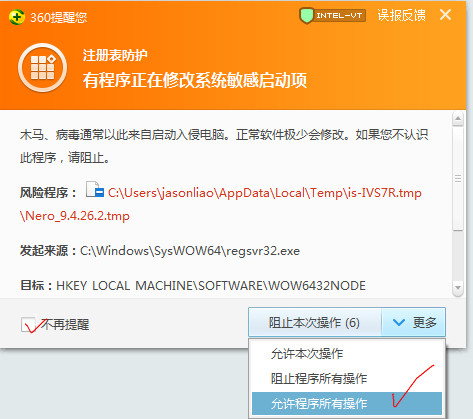Tick the 不再提醒 checkbox

click(x=28, y=324)
